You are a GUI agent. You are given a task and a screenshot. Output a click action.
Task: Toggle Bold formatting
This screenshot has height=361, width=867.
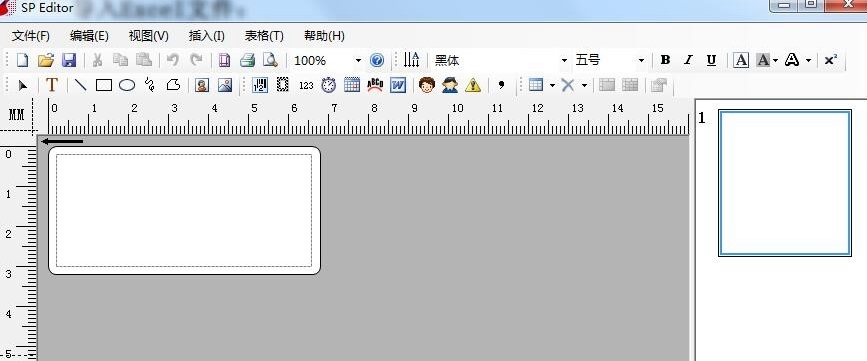tap(665, 60)
